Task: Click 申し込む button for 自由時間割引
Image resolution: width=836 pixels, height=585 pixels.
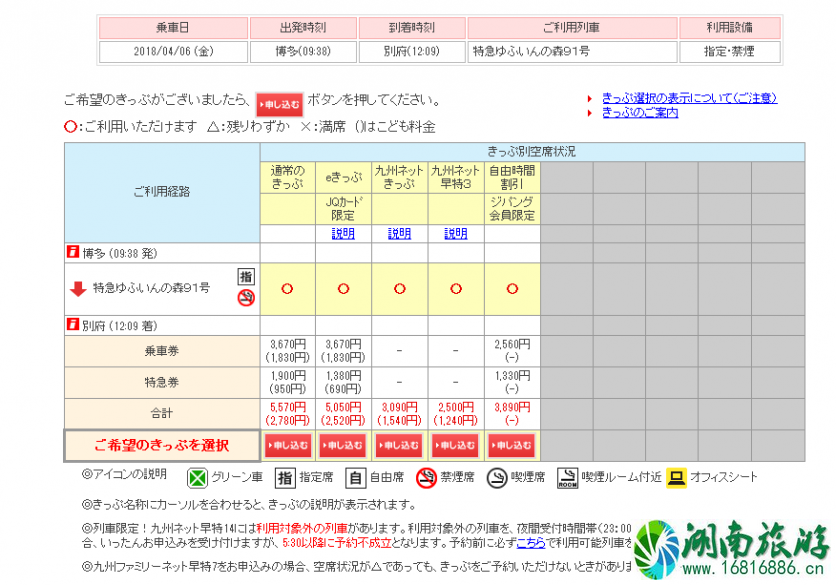Action: coord(512,445)
